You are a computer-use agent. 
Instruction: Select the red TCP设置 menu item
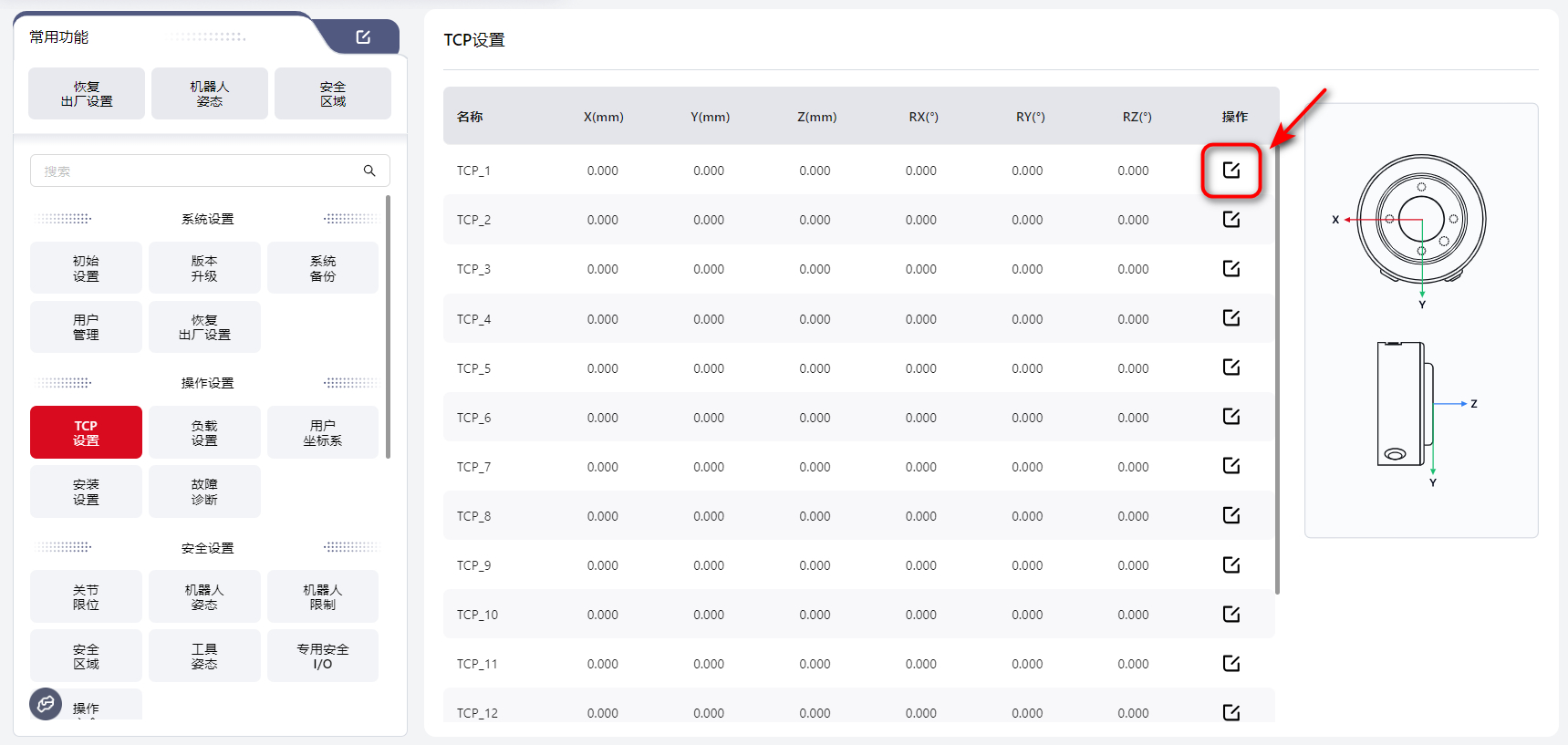86,432
